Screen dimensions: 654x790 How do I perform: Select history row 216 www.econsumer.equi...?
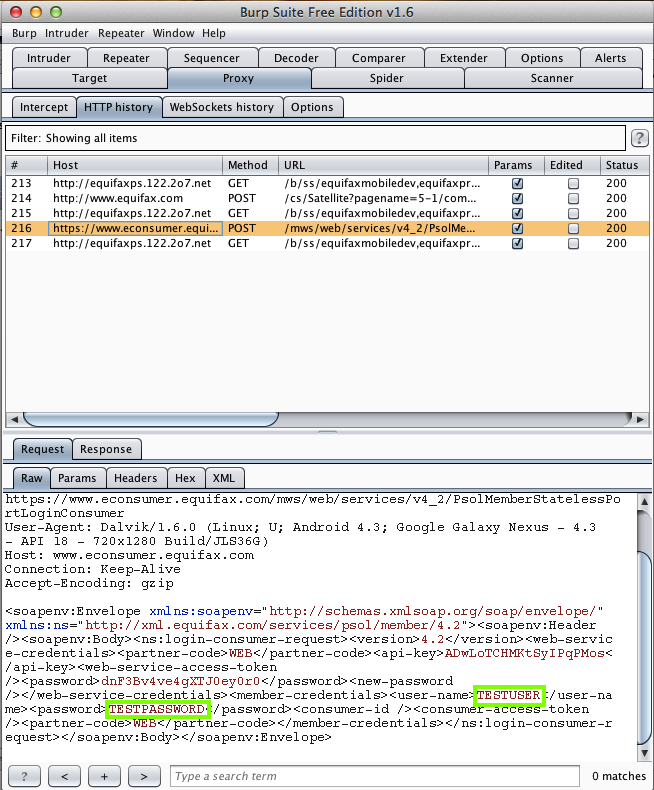coord(327,228)
